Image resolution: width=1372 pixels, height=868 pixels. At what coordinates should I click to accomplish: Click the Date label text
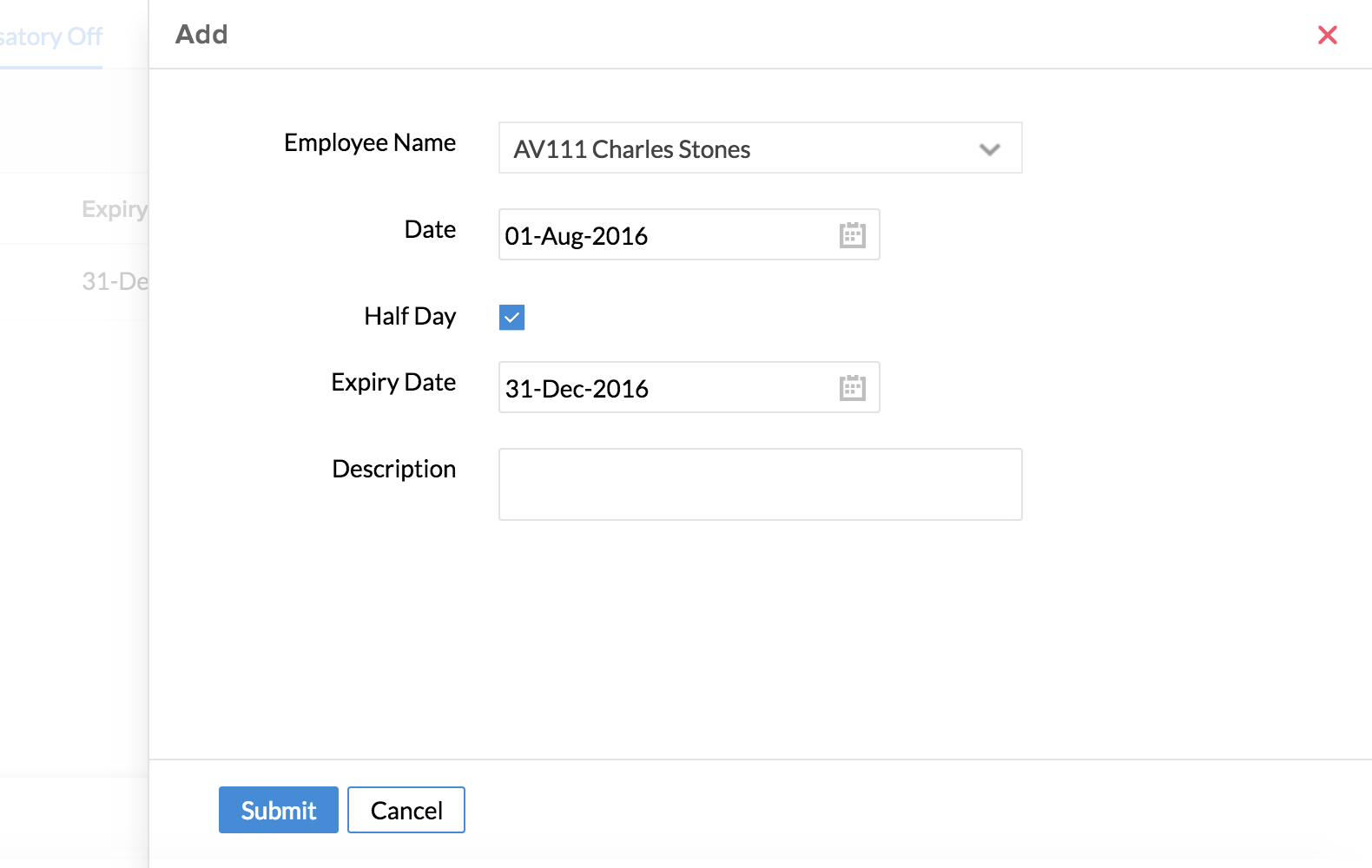(430, 229)
